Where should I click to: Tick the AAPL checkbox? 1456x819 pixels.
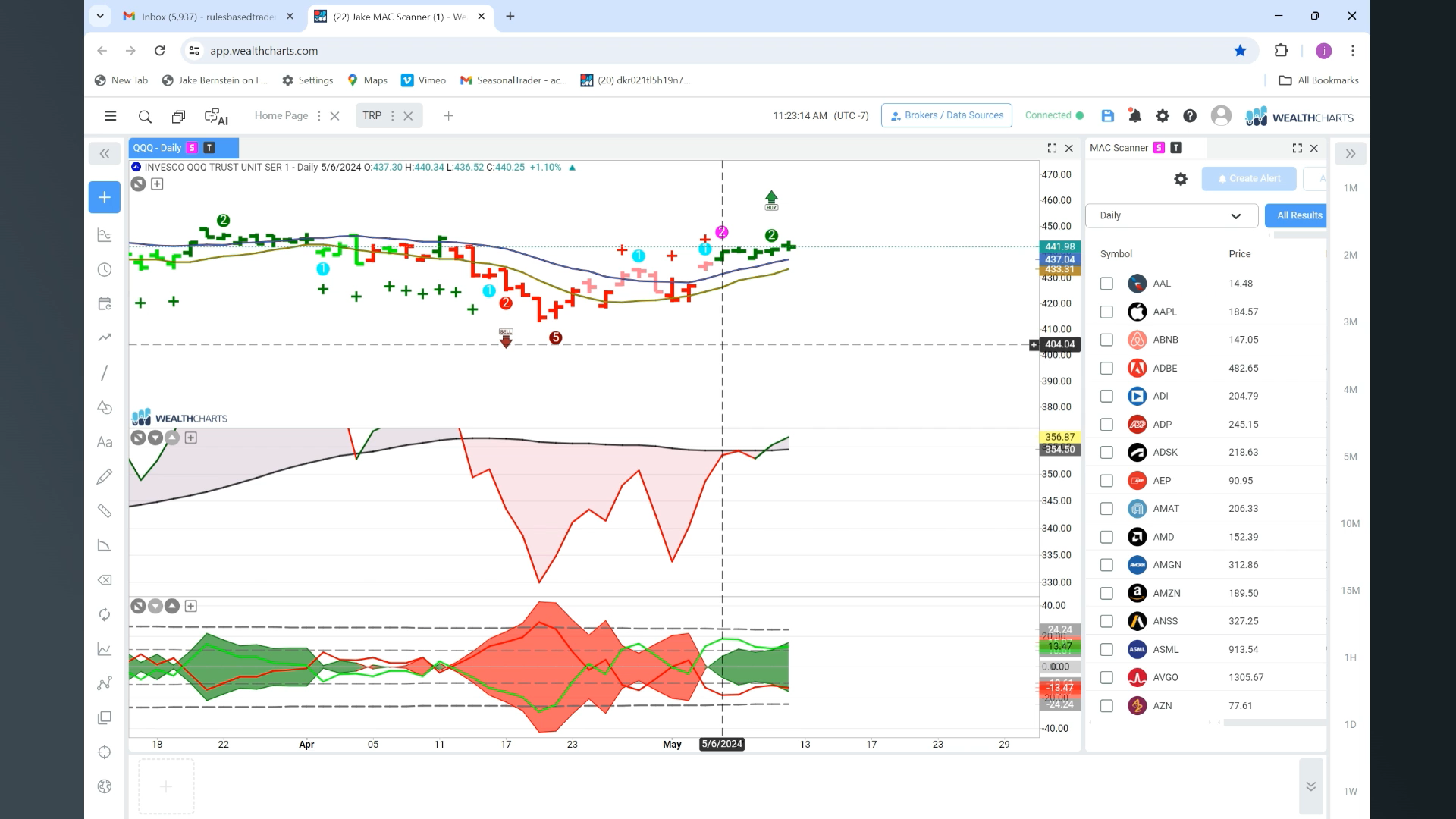point(1106,312)
